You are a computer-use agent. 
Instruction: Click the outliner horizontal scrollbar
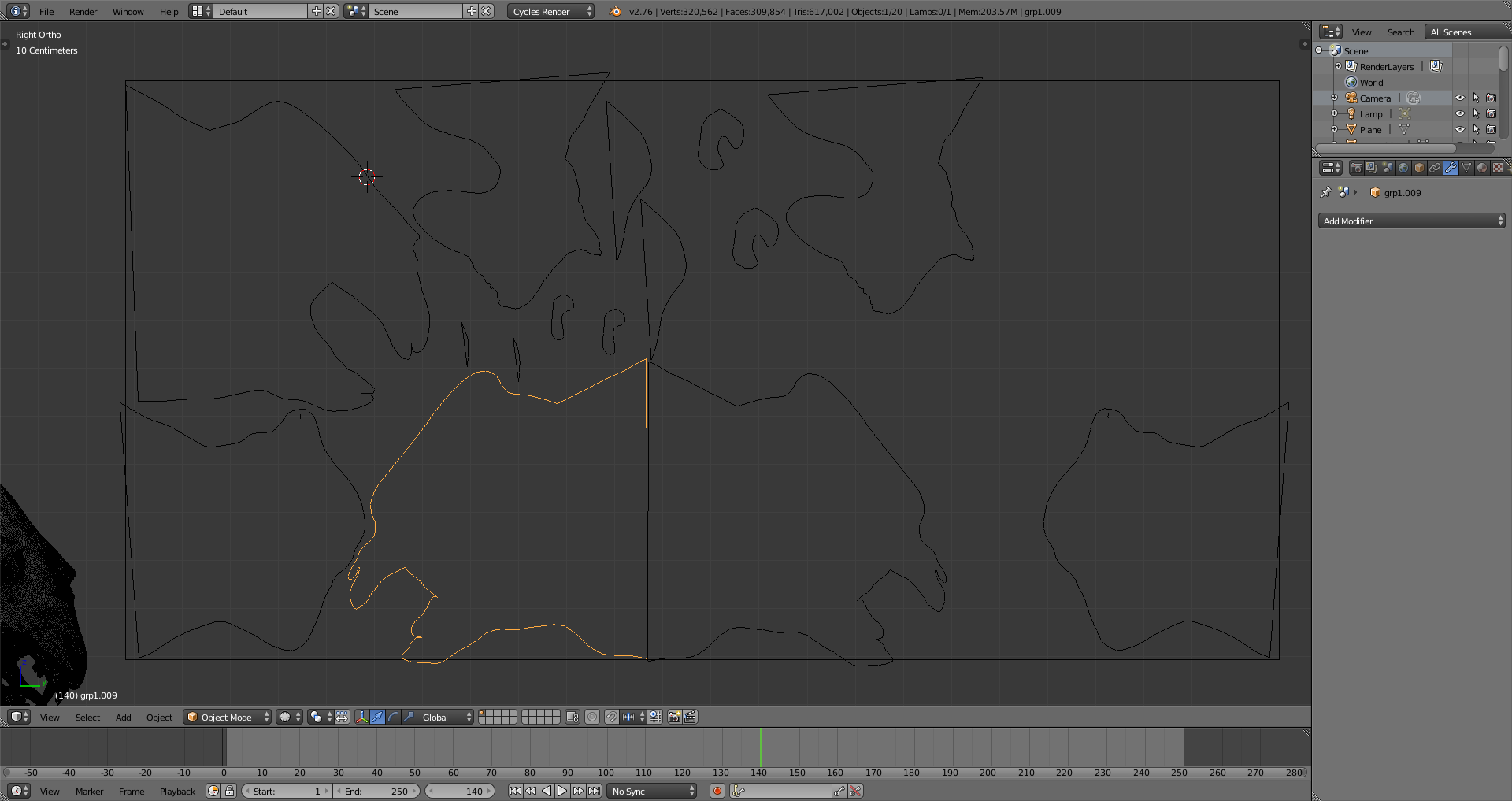(1386, 148)
